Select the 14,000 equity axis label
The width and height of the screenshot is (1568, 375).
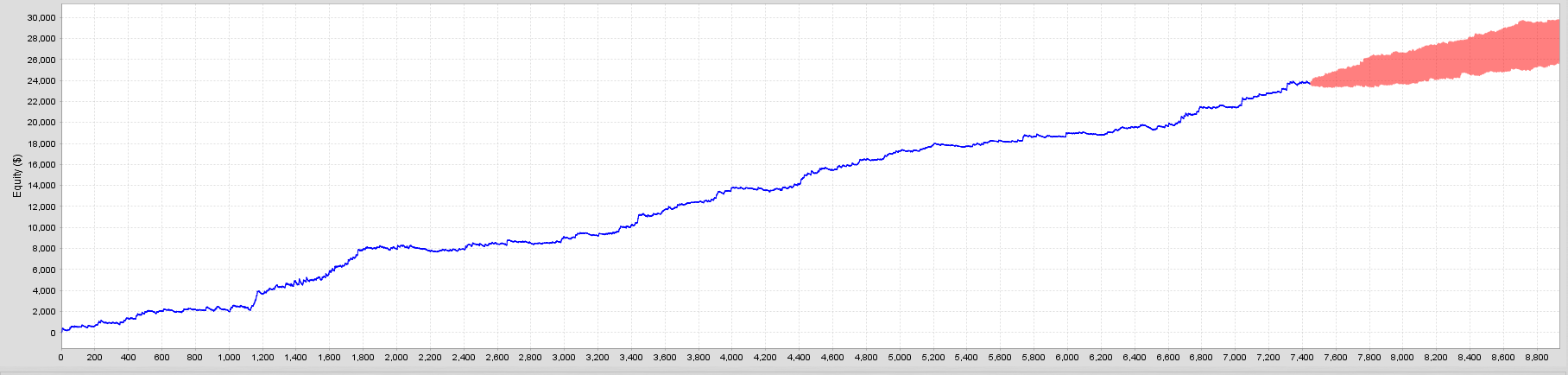point(41,185)
